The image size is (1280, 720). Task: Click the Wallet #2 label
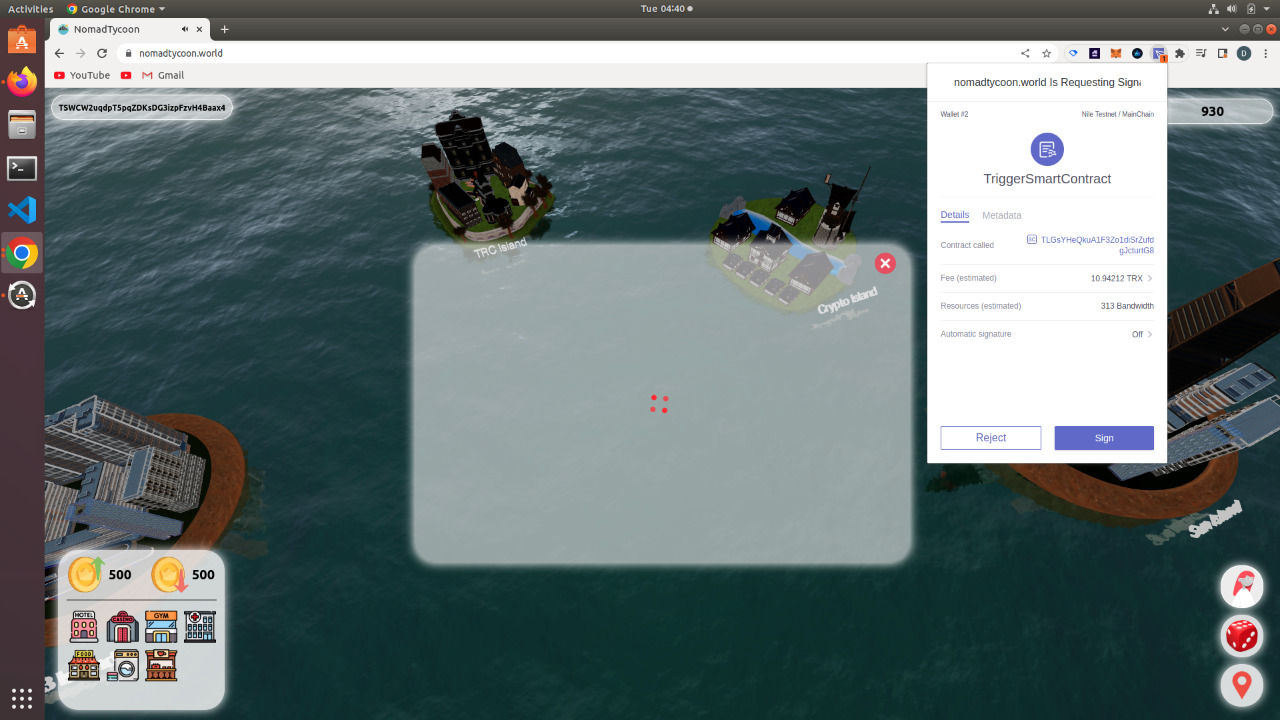[x=954, y=114]
